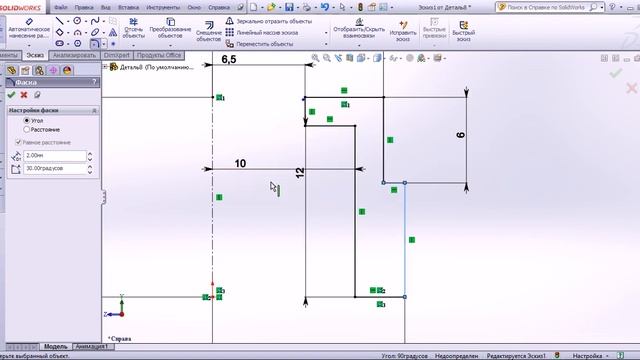Confirm chamfer with green checkmark

coord(11,95)
